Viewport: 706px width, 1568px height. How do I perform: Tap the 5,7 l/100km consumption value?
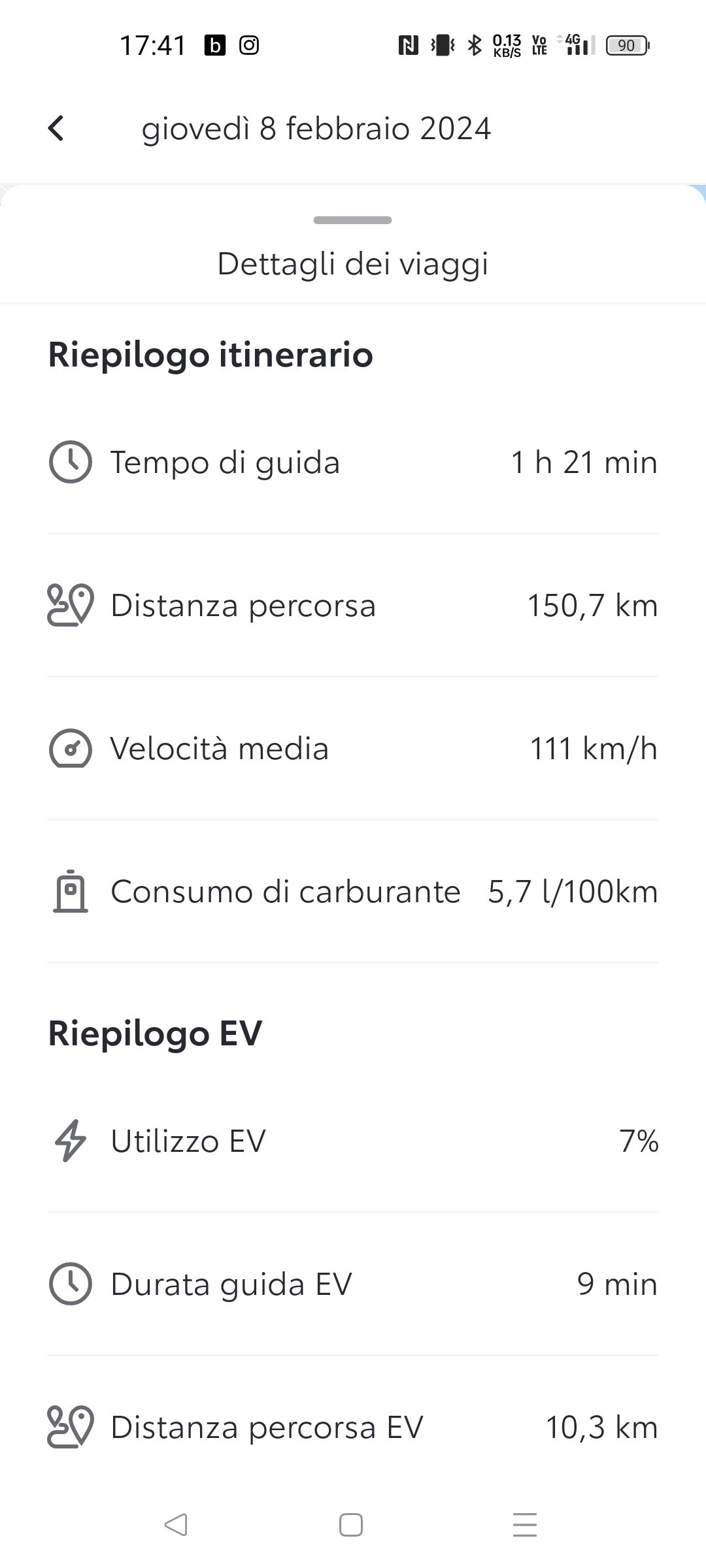pos(573,892)
